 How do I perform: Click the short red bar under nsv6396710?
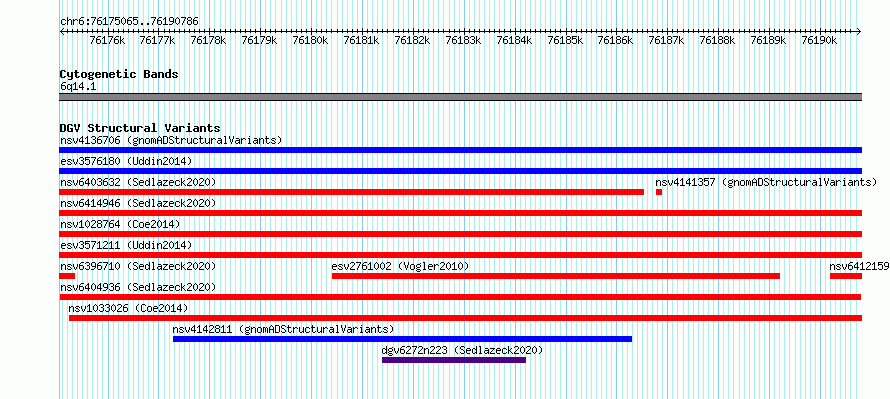67,276
